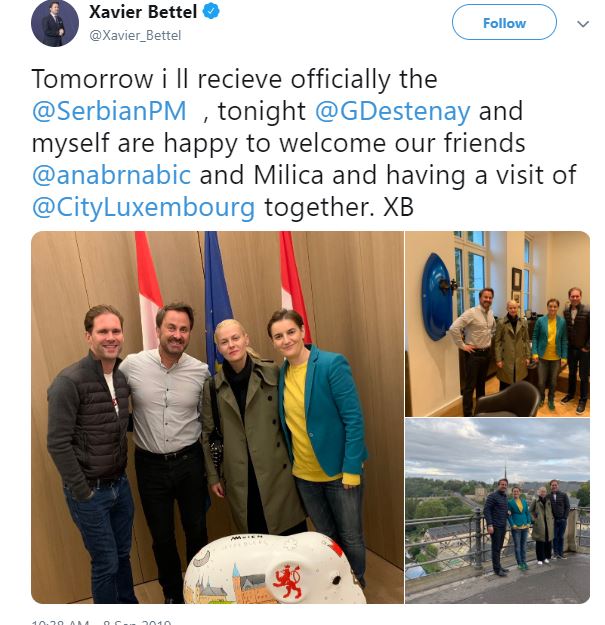The width and height of the screenshot is (605, 625).
Task: Click the blue verified badge icon
Action: (211, 12)
